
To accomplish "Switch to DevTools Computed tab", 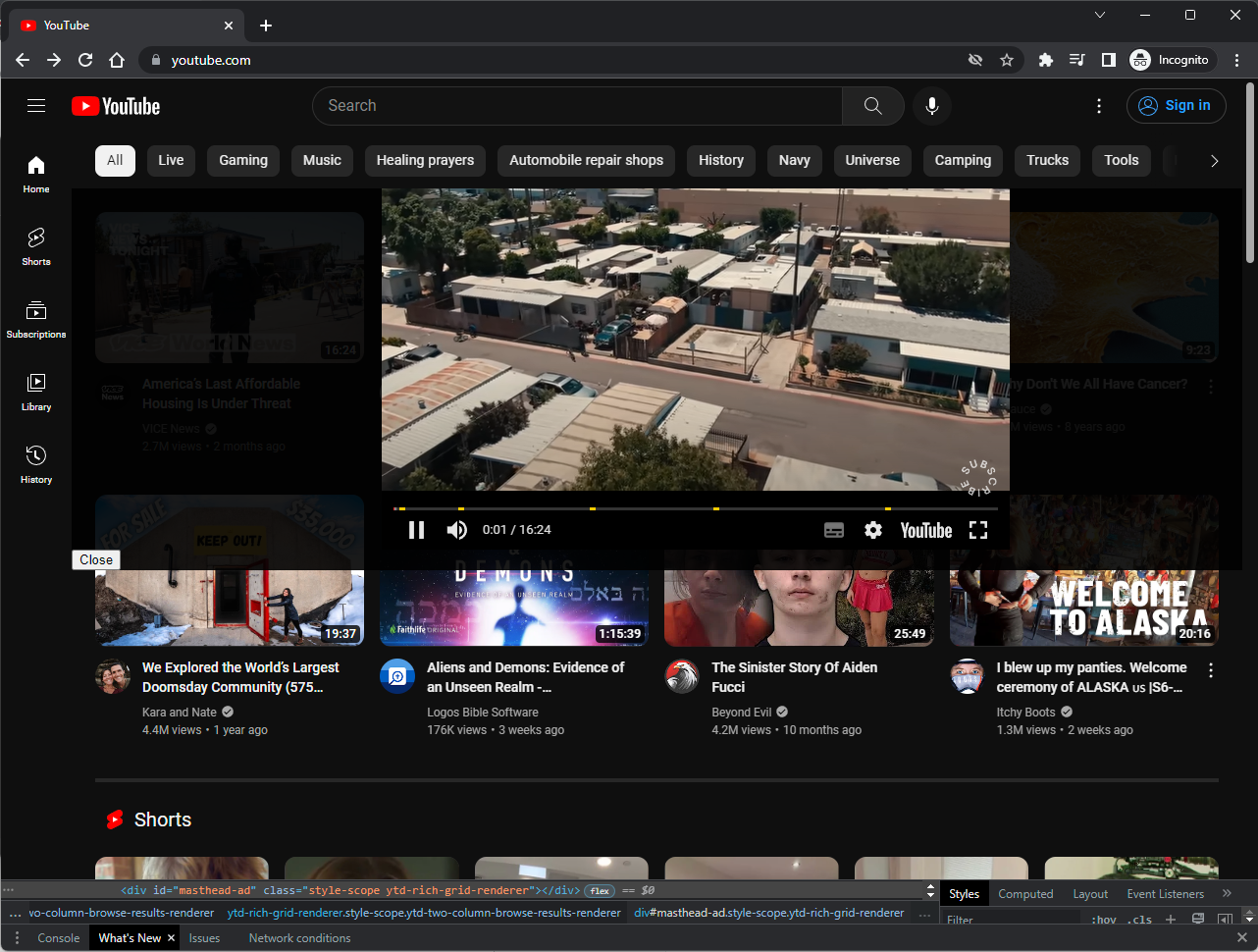I will point(1025,894).
